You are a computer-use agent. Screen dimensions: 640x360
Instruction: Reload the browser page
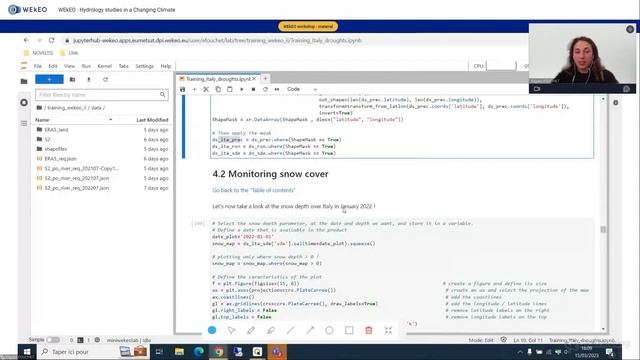(51, 40)
